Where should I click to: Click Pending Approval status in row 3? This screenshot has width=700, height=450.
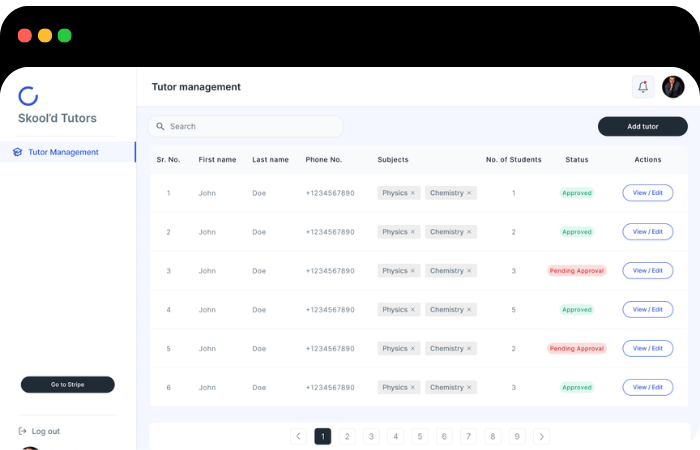[576, 271]
